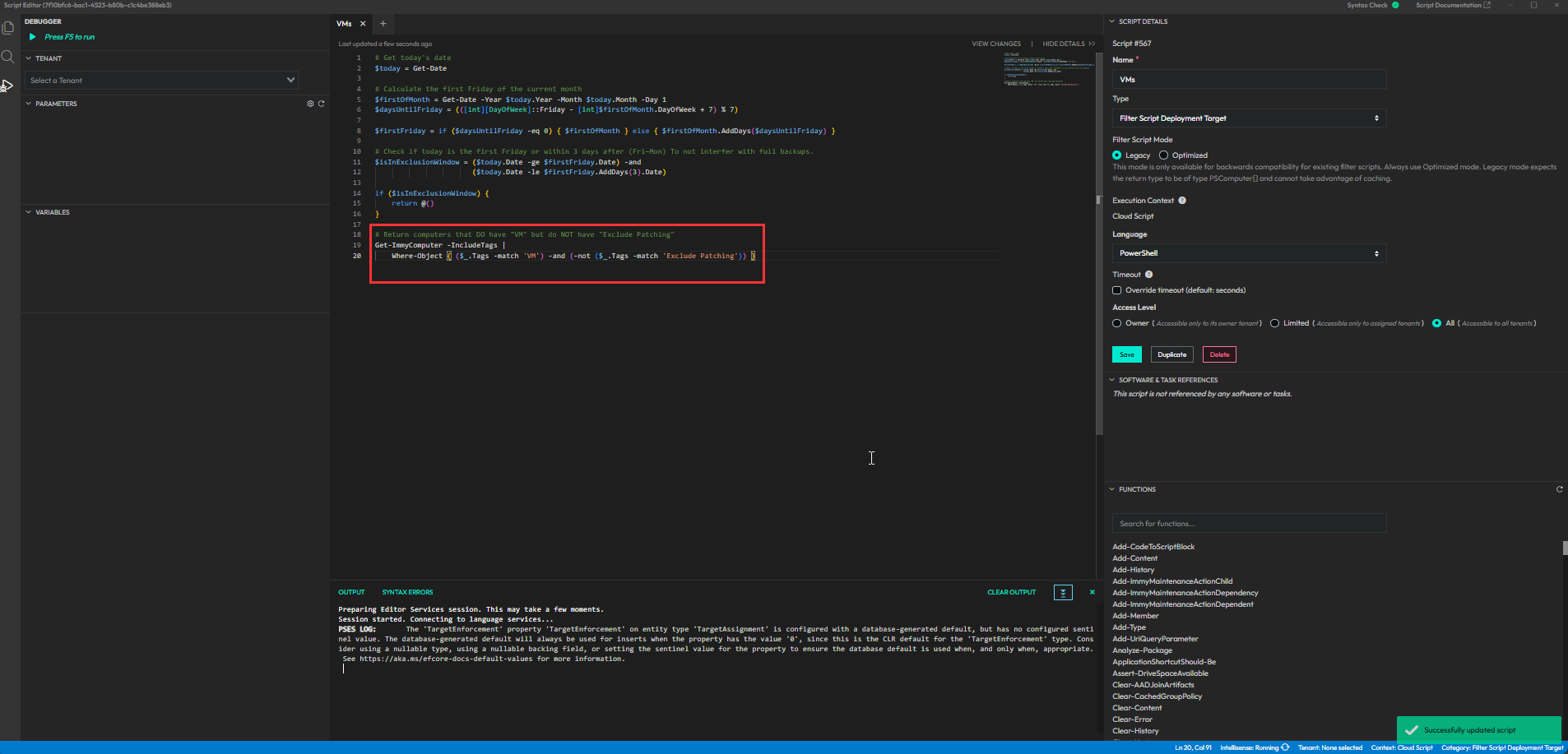Viewport: 1568px width, 754px height.
Task: Click the run and debug sidebar icon
Action: click(7, 86)
